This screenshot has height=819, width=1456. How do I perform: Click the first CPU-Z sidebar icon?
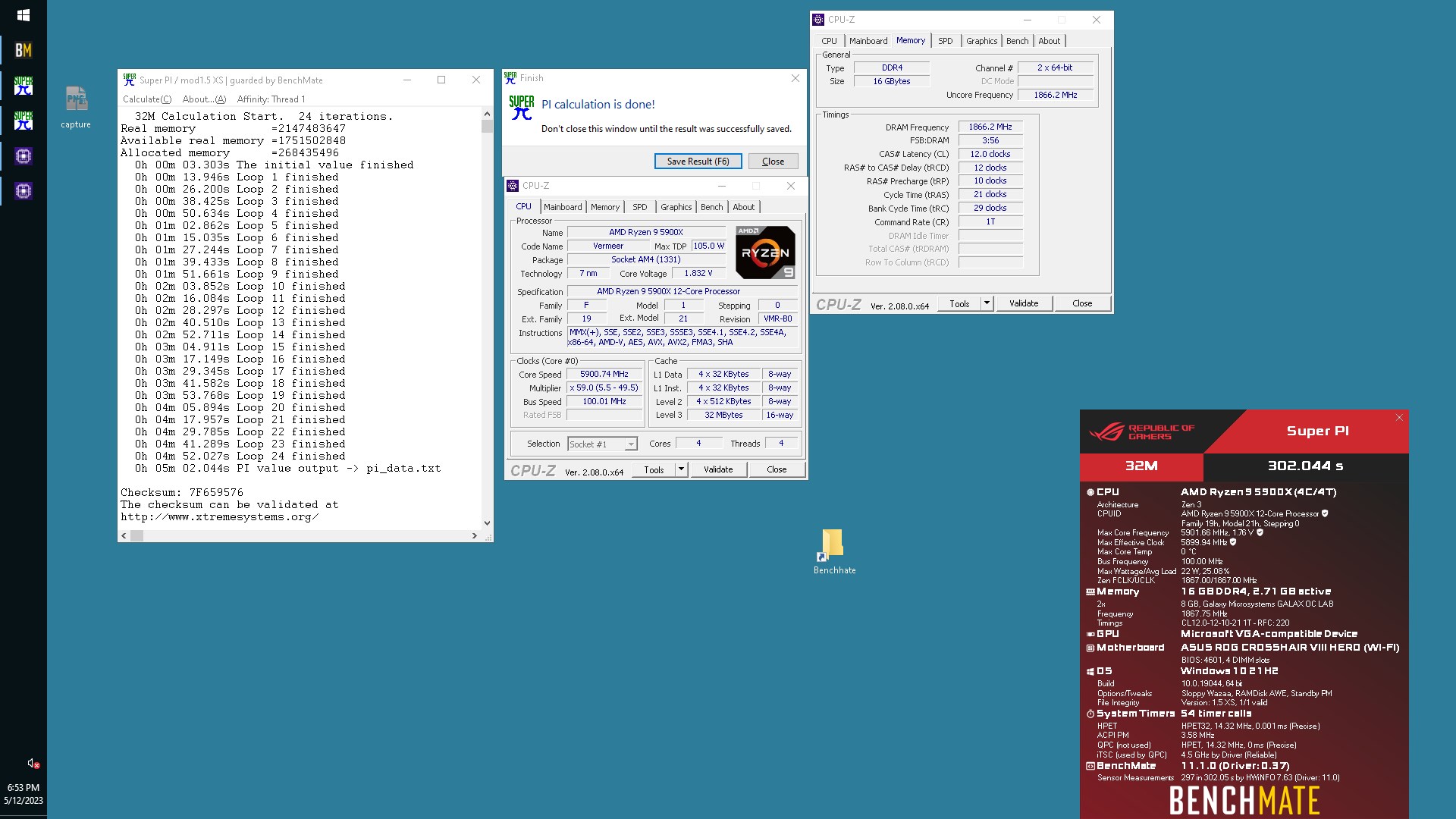tap(24, 156)
